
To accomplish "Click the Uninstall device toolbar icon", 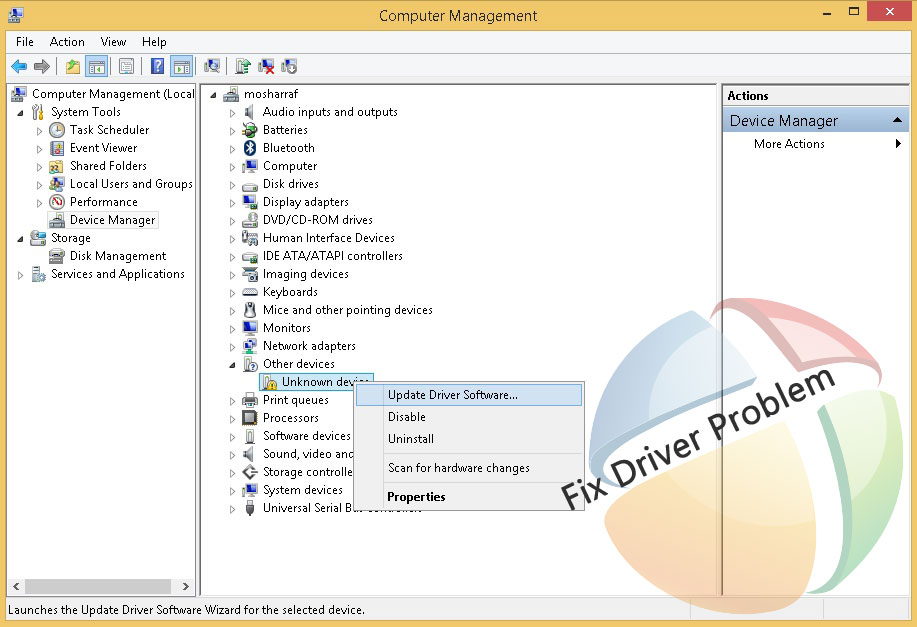I will pos(266,67).
